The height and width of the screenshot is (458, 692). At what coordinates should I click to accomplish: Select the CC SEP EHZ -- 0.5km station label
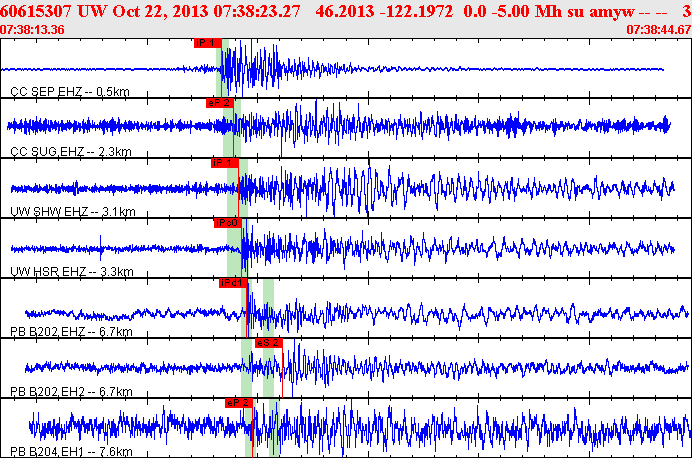[70, 92]
